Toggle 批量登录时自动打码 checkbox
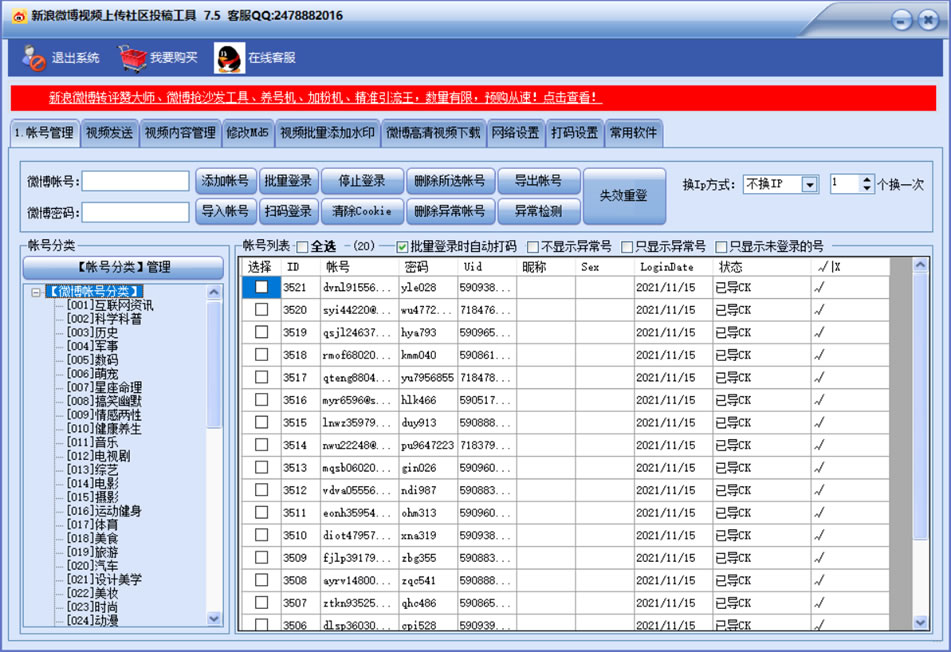This screenshot has height=652, width=951. pos(402,247)
